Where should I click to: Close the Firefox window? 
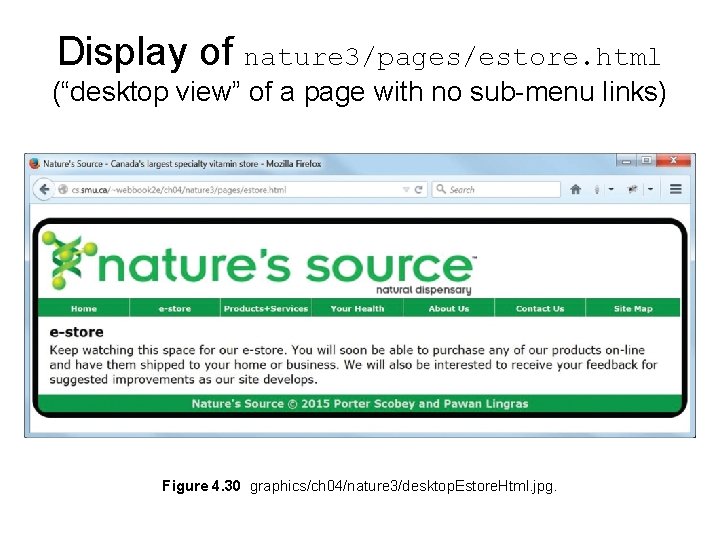pos(673,160)
